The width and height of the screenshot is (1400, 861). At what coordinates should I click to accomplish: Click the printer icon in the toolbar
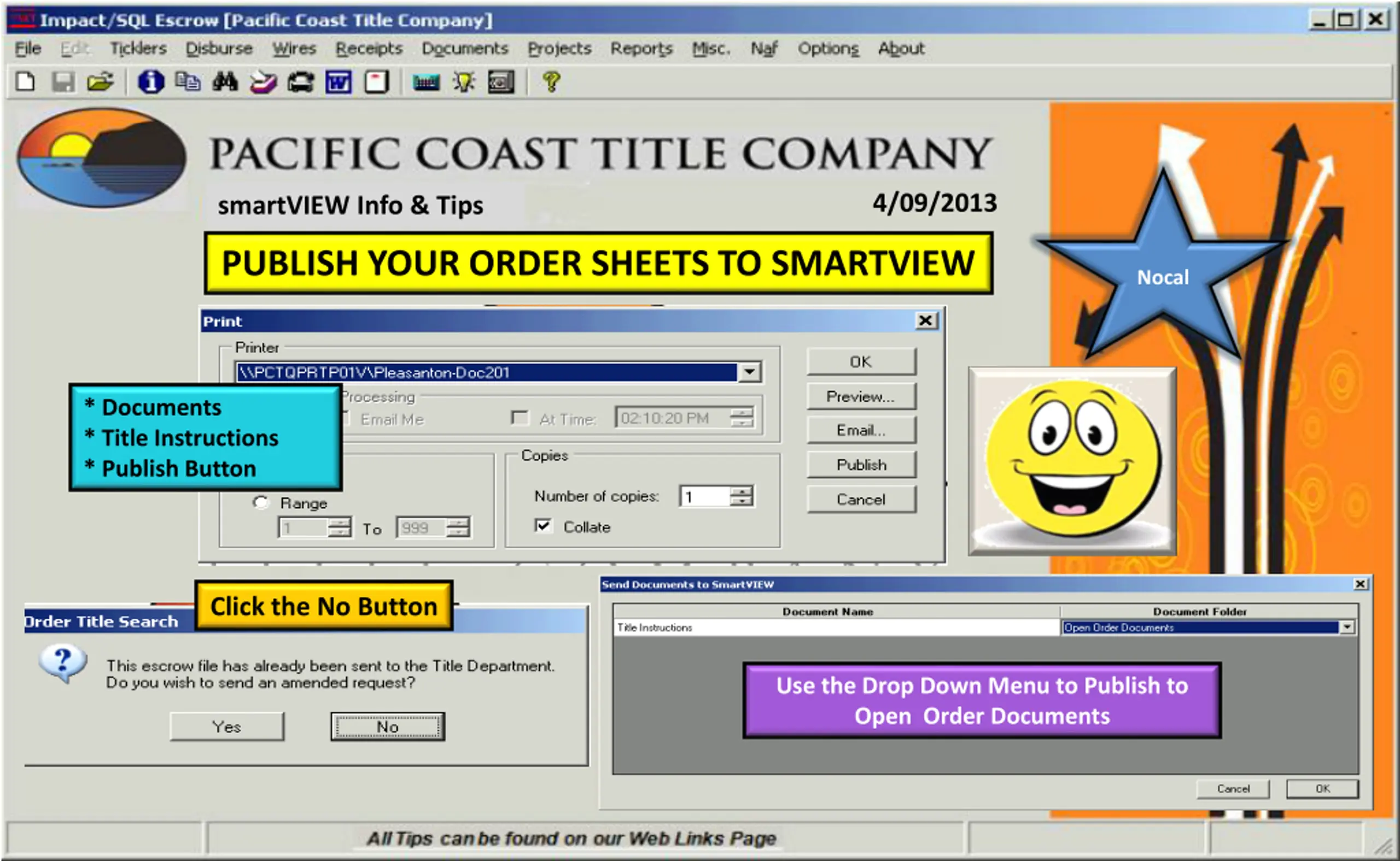pos(300,83)
